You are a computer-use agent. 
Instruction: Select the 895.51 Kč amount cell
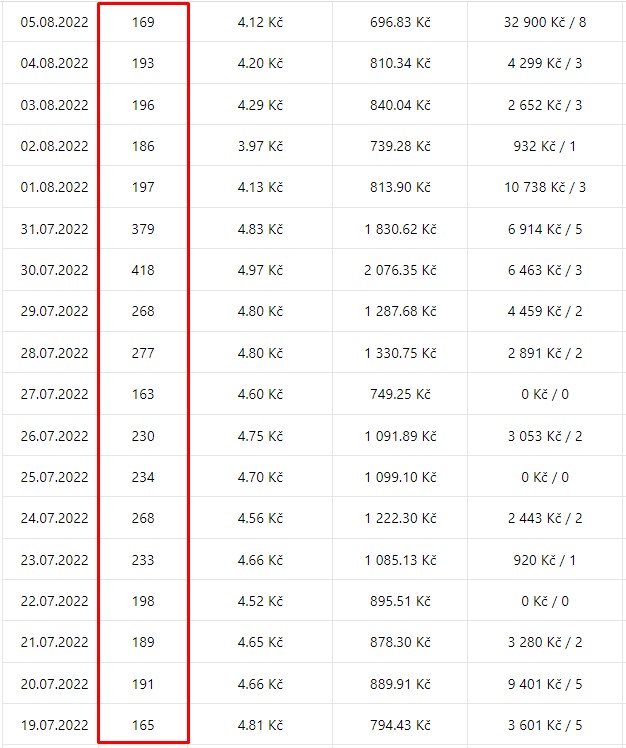pyautogui.click(x=400, y=602)
